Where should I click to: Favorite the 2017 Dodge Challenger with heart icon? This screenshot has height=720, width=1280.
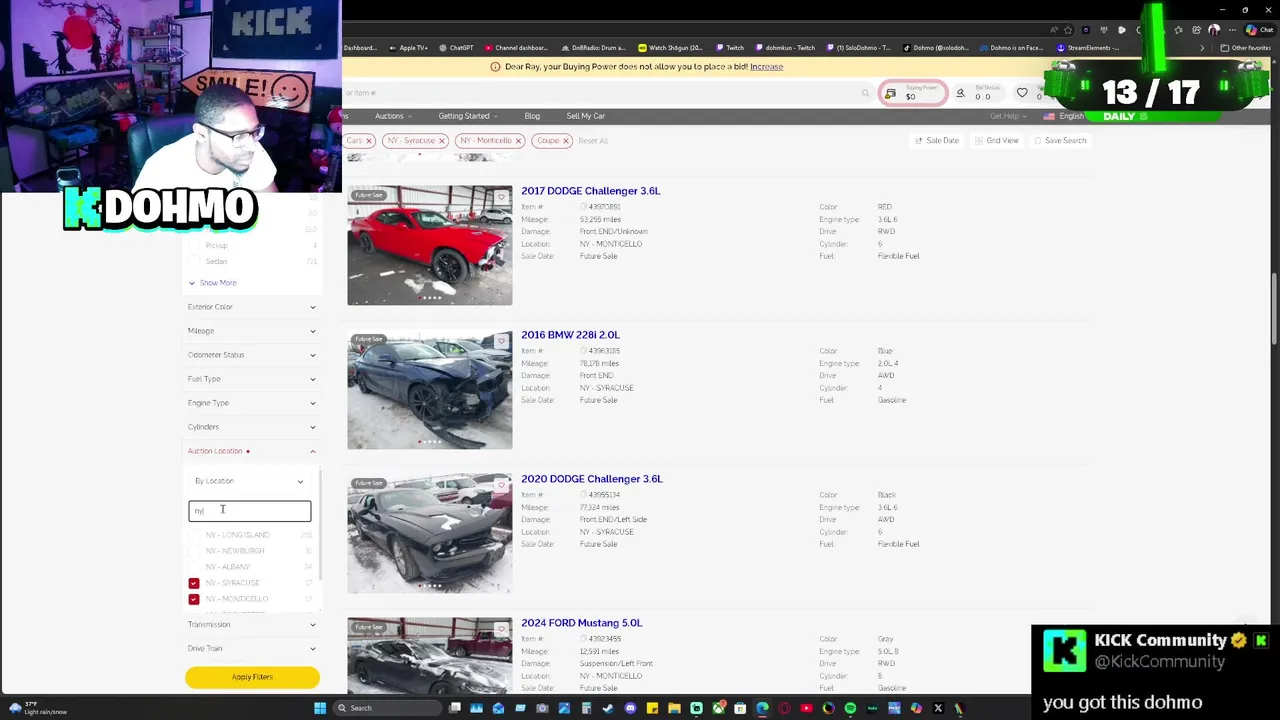pyautogui.click(x=501, y=197)
